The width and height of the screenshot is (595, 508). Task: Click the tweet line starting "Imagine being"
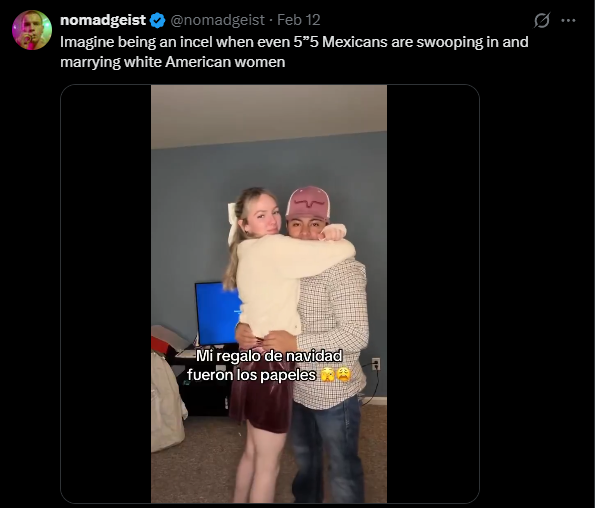pyautogui.click(x=294, y=42)
